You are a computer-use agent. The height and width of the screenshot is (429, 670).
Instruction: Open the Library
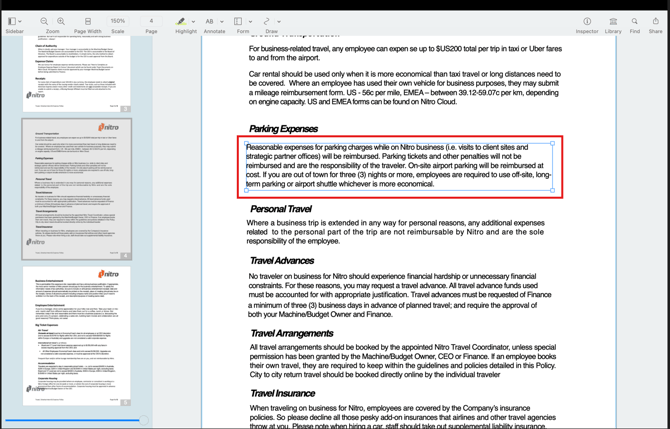click(x=613, y=20)
